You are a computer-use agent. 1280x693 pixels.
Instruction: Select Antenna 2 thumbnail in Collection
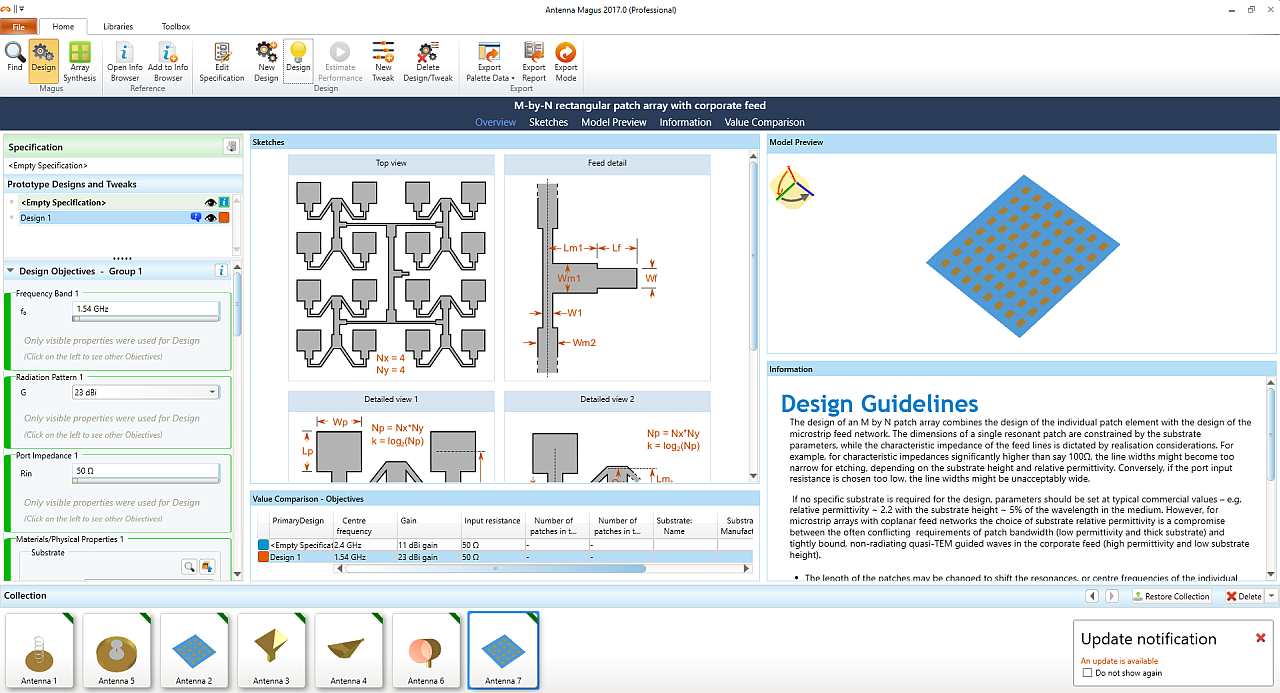[x=194, y=651]
